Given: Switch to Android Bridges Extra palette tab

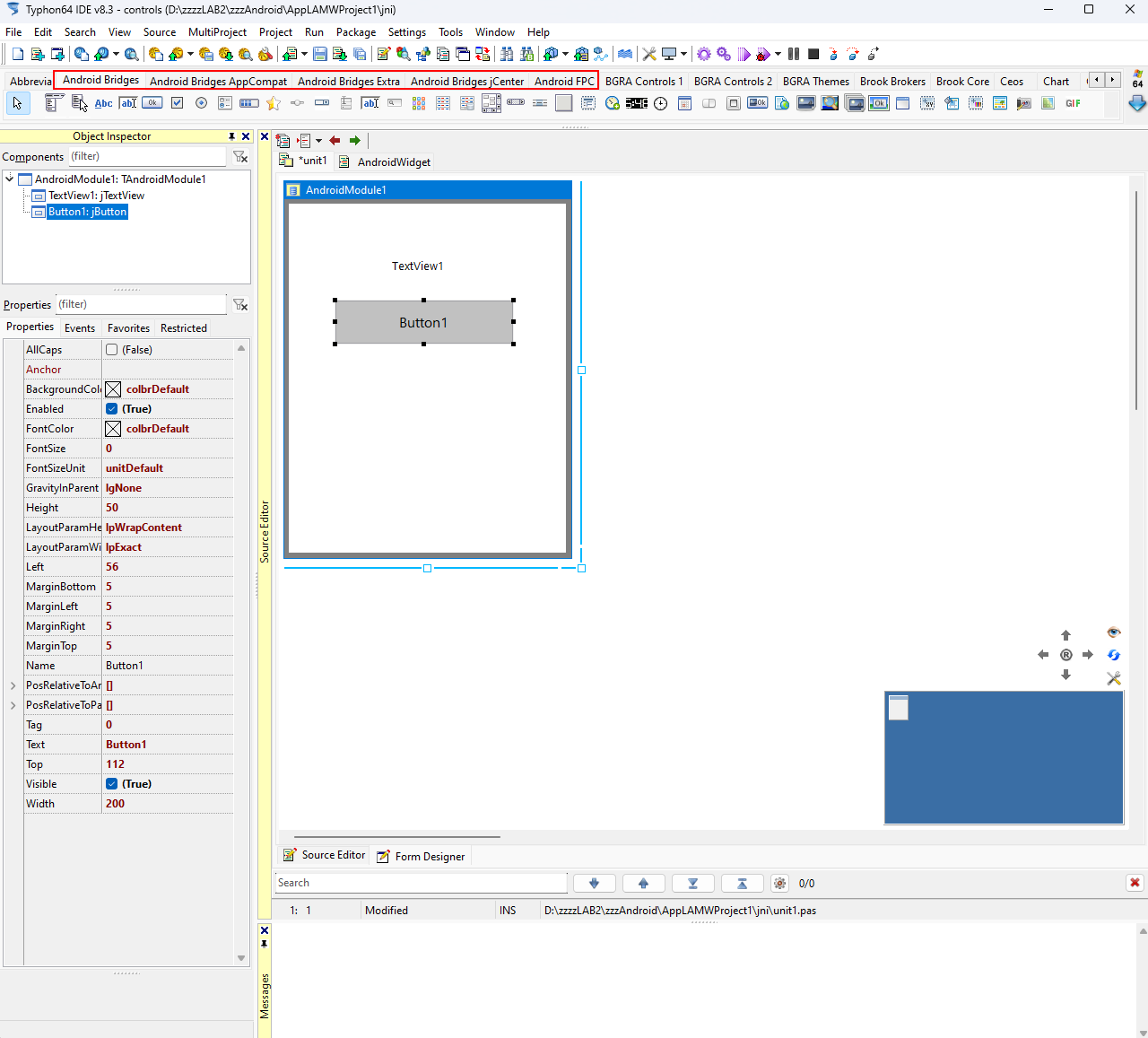Looking at the screenshot, I should (x=349, y=81).
